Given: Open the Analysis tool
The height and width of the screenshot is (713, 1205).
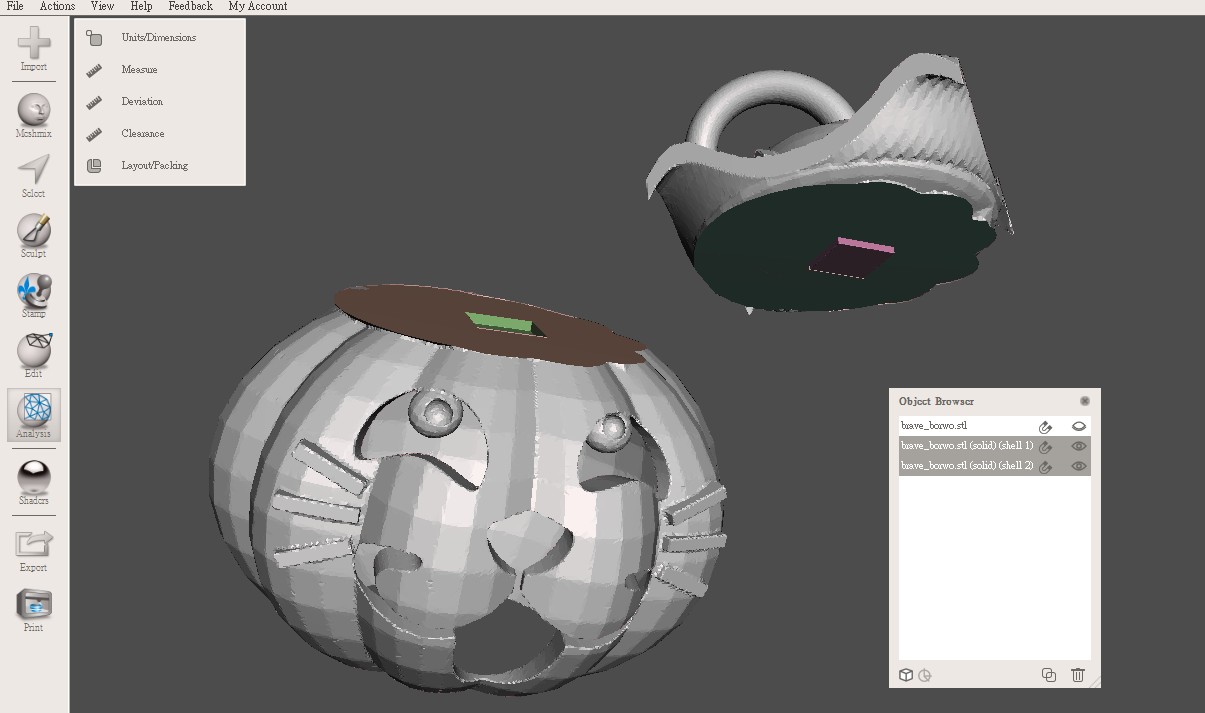Looking at the screenshot, I should point(34,415).
